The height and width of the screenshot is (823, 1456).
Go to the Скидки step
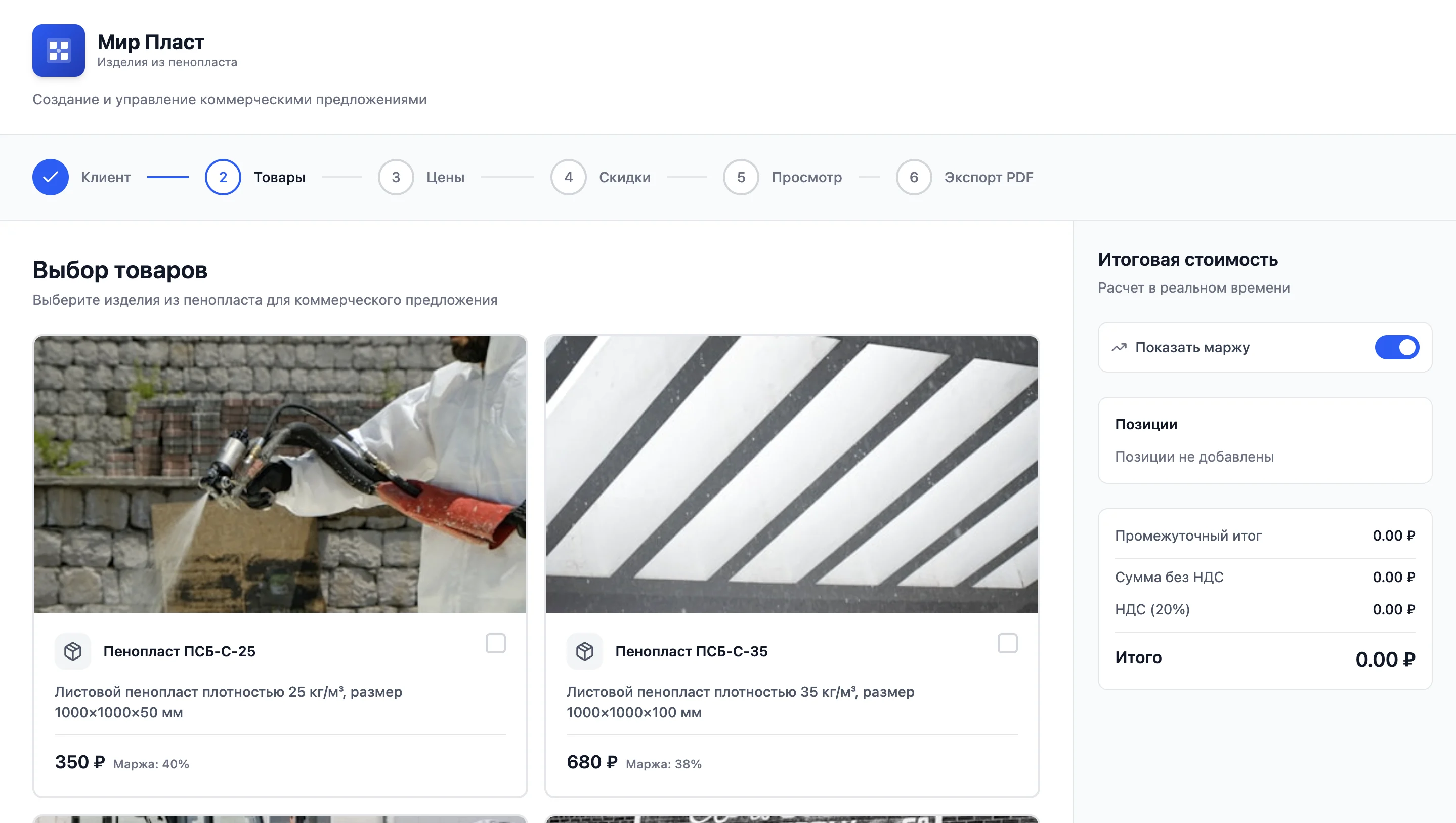click(x=624, y=177)
